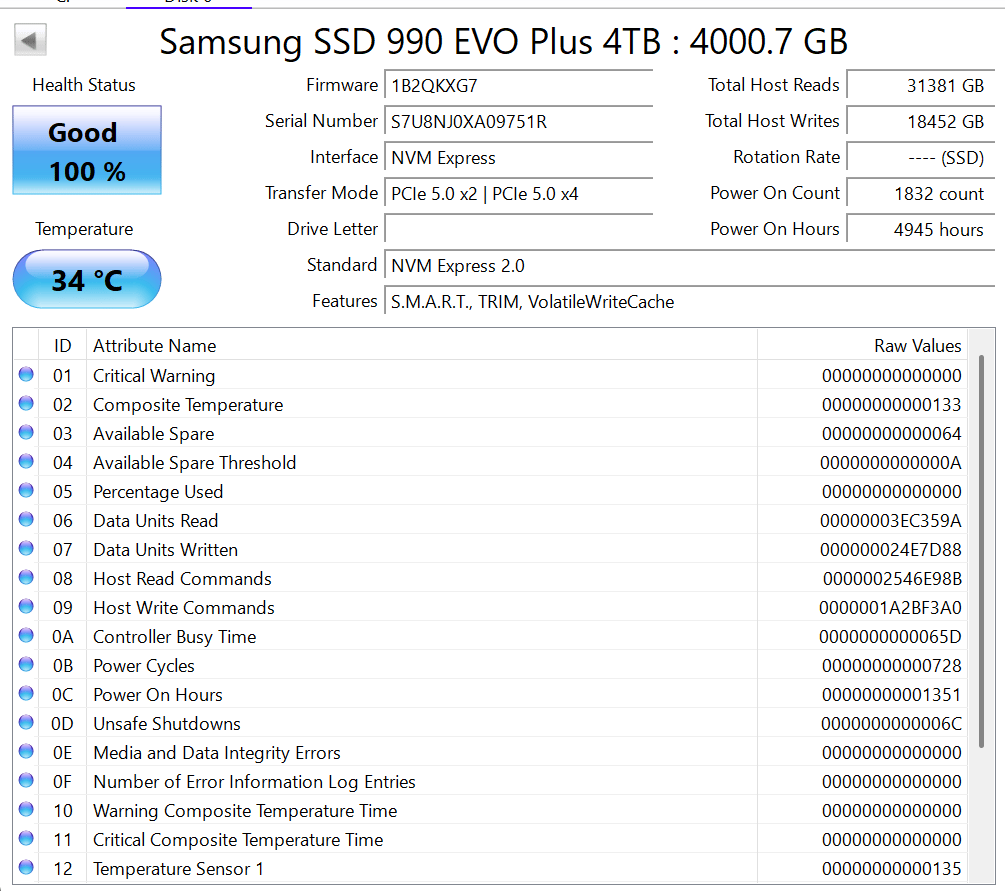
Task: Click the status dot for Critical Composite Temperature Time
Action: 26,838
